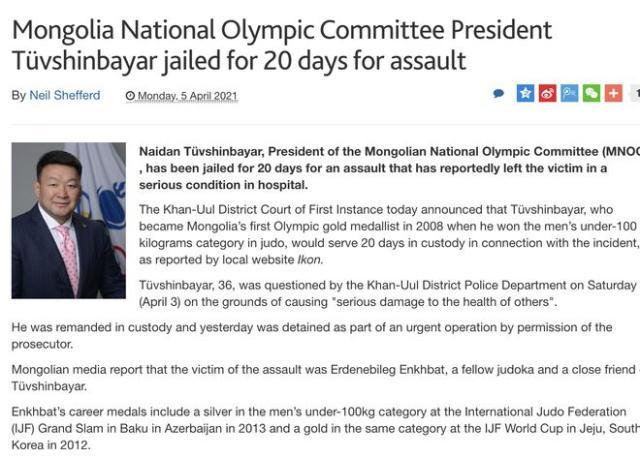Open more share options plus icon

tap(612, 93)
